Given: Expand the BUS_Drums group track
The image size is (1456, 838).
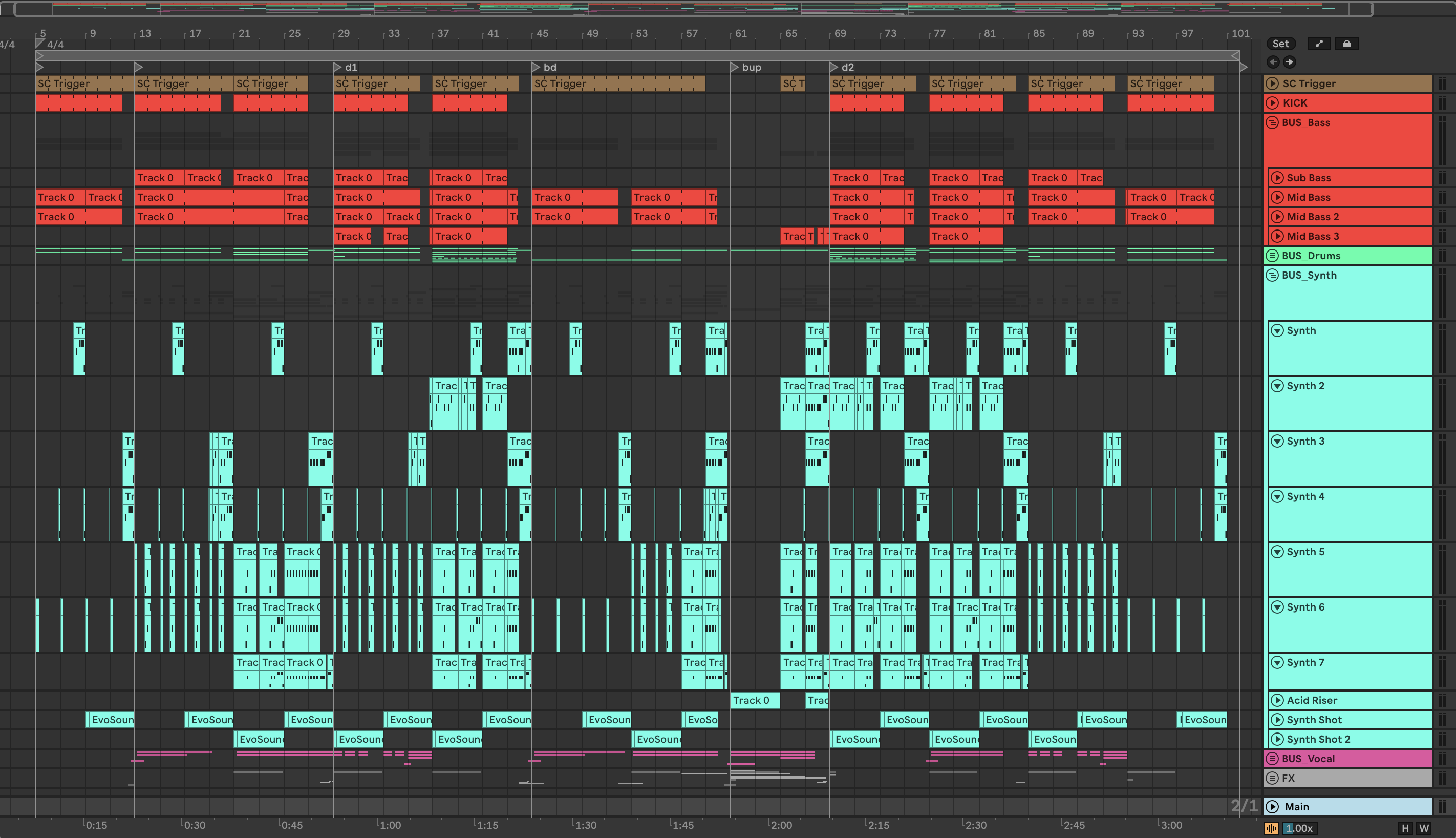Looking at the screenshot, I should pos(1272,256).
